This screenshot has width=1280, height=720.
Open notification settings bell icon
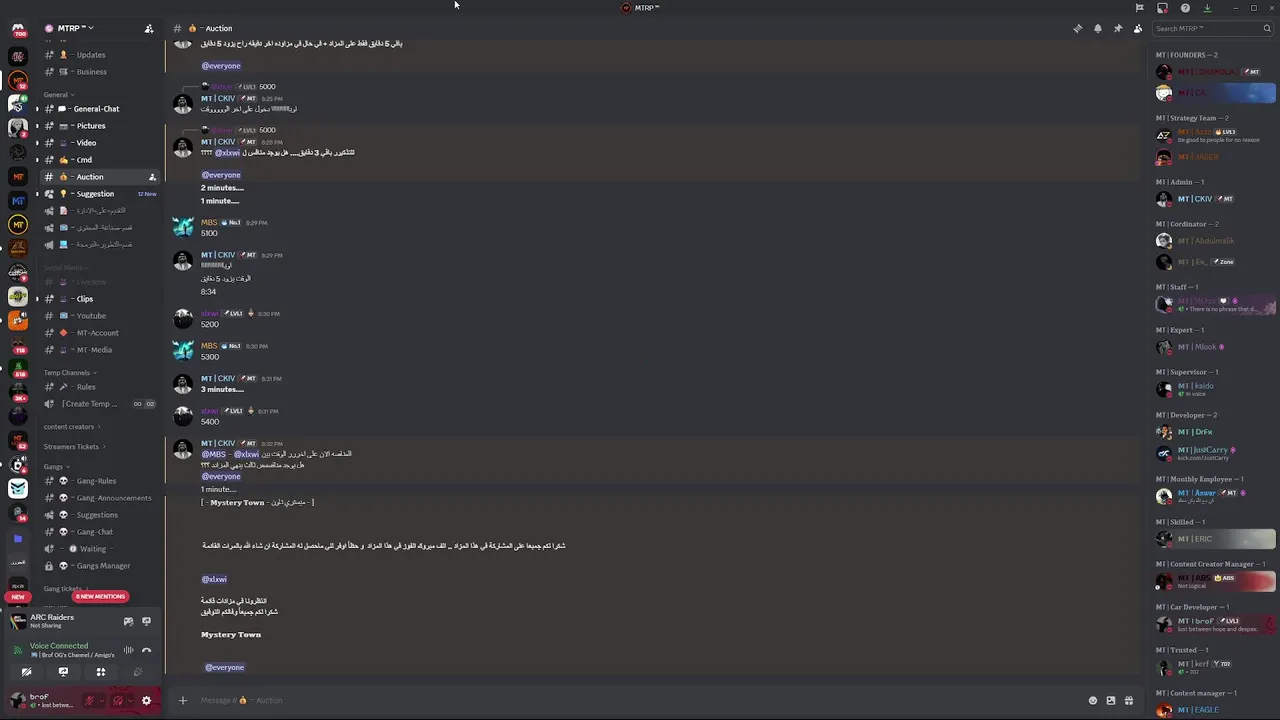1098,28
